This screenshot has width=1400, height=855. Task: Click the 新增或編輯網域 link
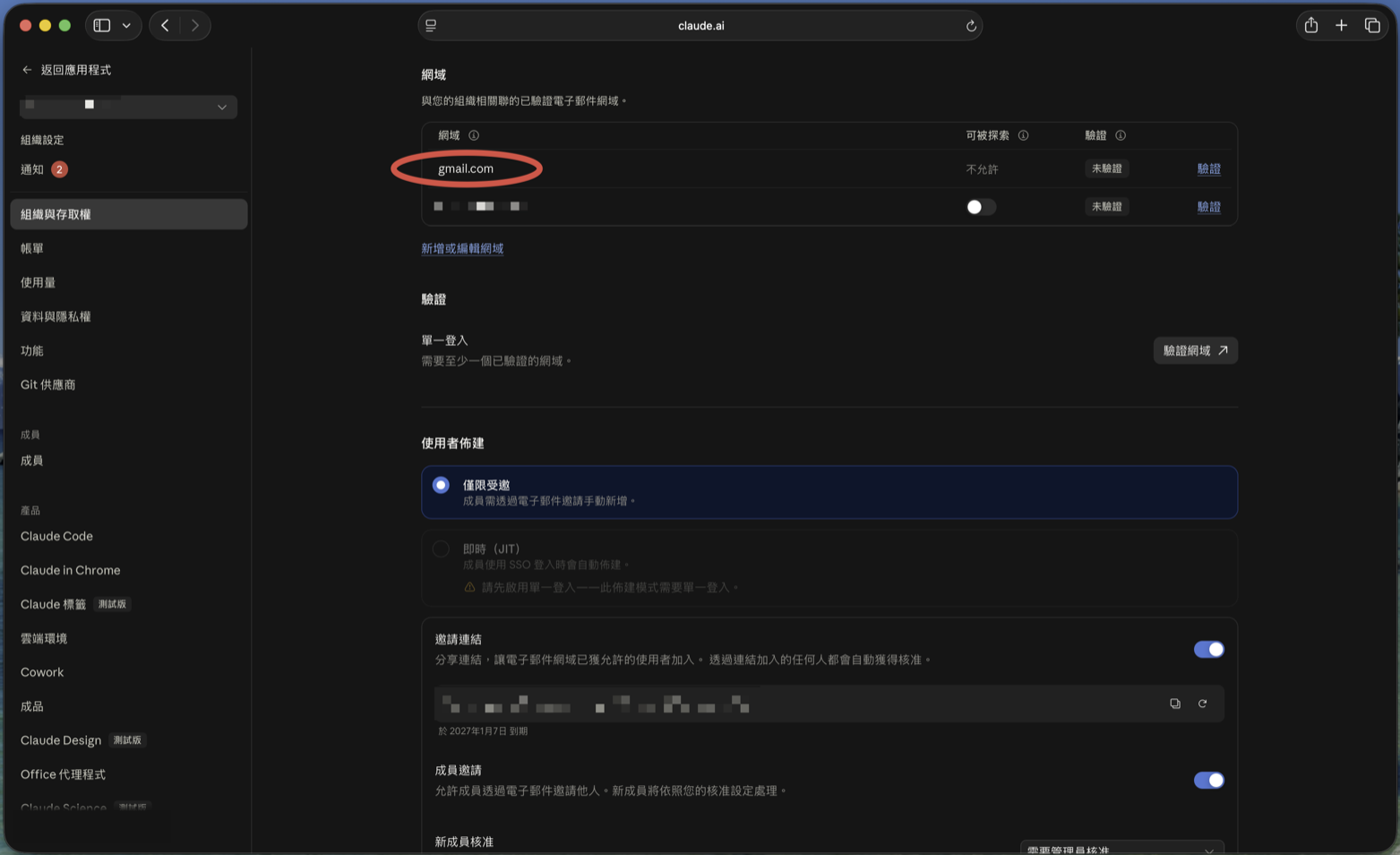pyautogui.click(x=462, y=248)
